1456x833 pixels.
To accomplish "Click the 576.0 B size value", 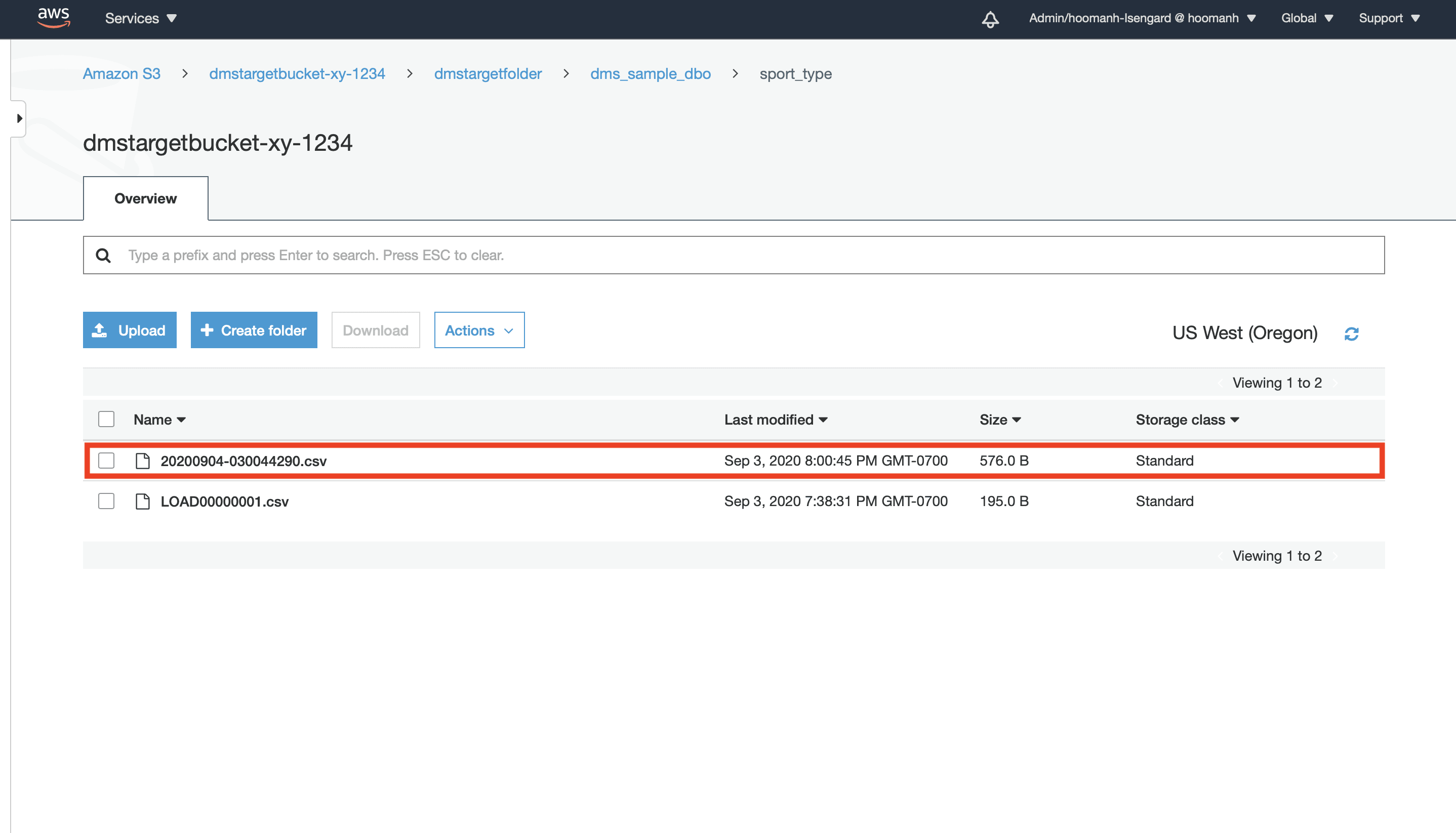I will point(1004,461).
